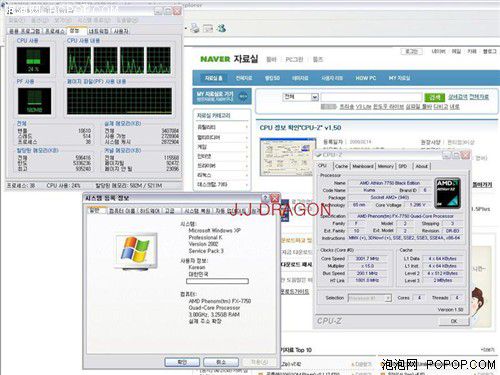Screen dimensions: 500x375
Task: Click the round arrow on MY 자료실 banner
Action: 243,97
